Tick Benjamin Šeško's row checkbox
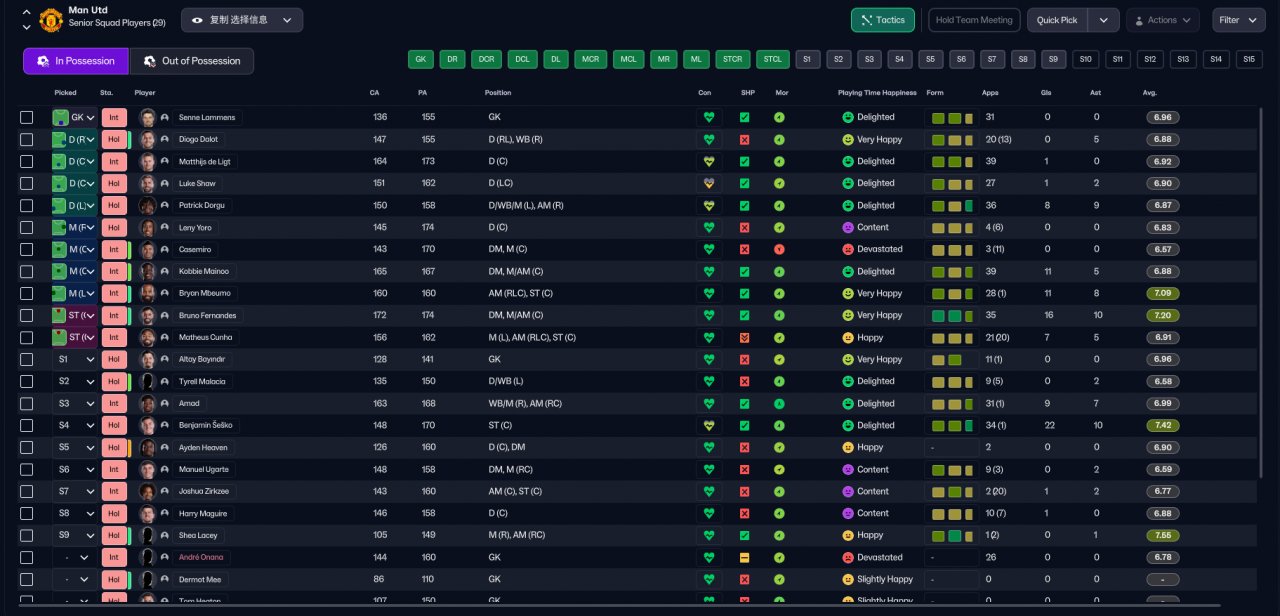 click(27, 425)
